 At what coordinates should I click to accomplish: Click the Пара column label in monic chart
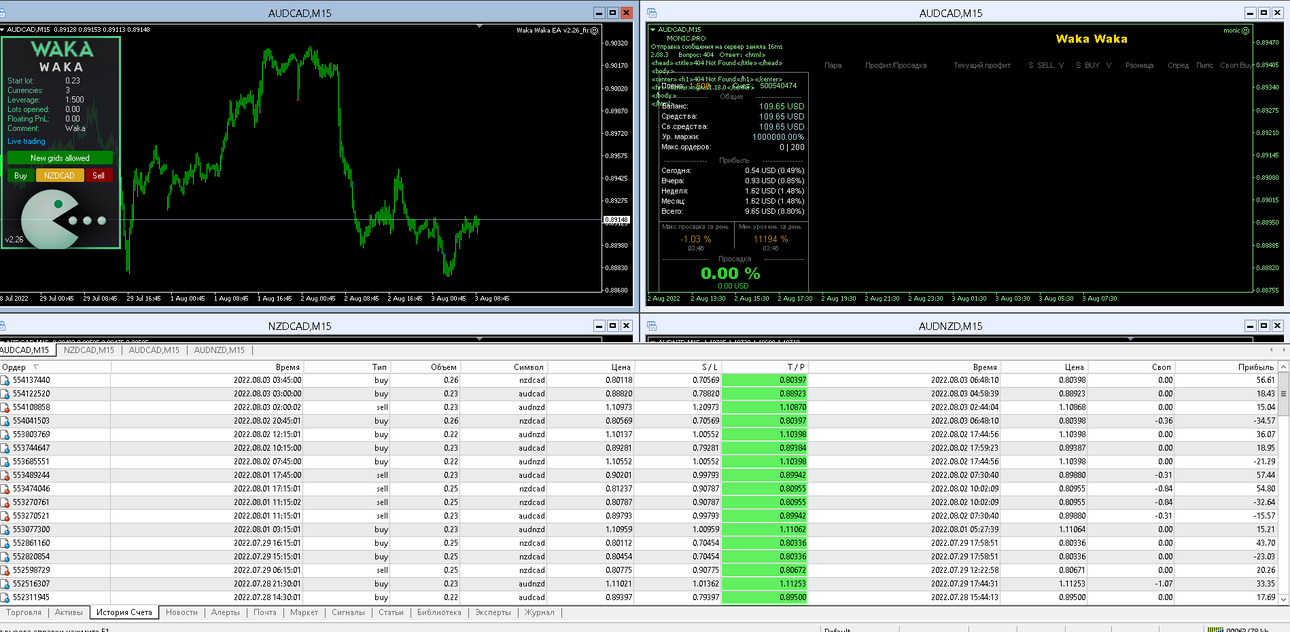pos(832,65)
